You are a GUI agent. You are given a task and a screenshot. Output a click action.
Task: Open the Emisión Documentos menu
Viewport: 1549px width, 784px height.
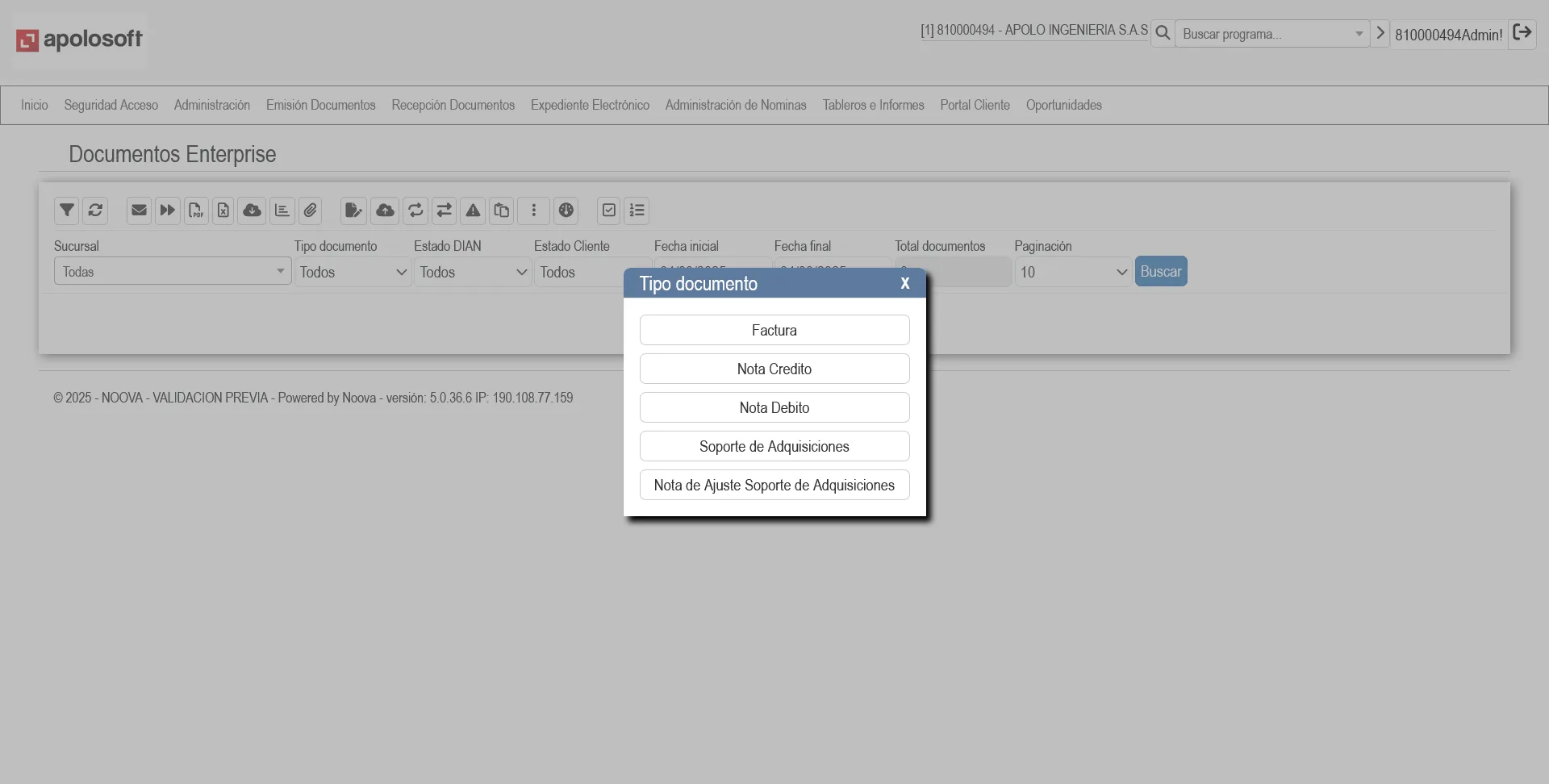320,105
